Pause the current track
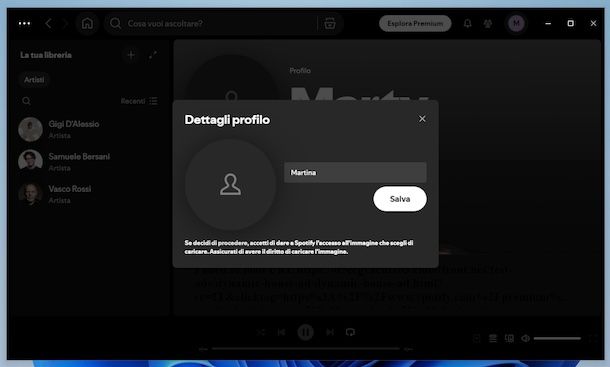610x367 pixels. click(x=305, y=332)
